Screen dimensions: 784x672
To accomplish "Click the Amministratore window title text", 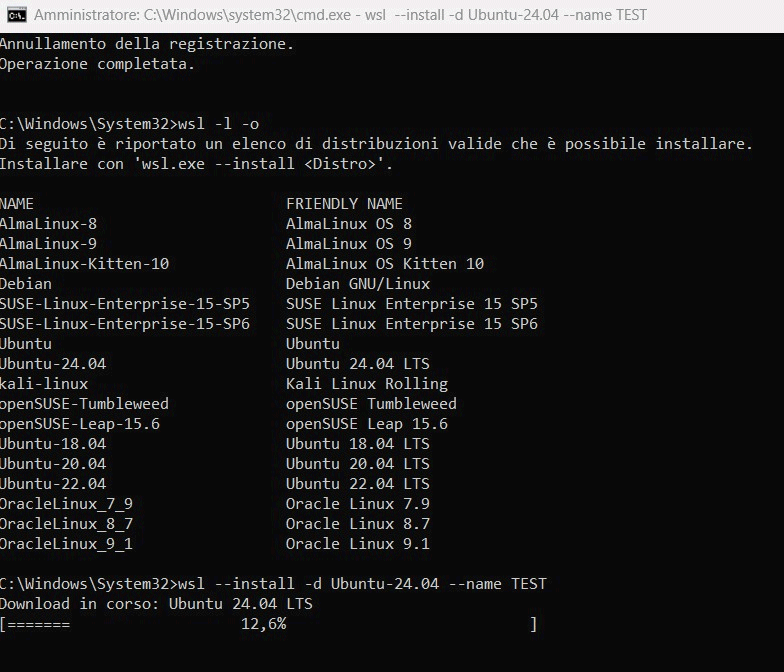I will pos(340,15).
